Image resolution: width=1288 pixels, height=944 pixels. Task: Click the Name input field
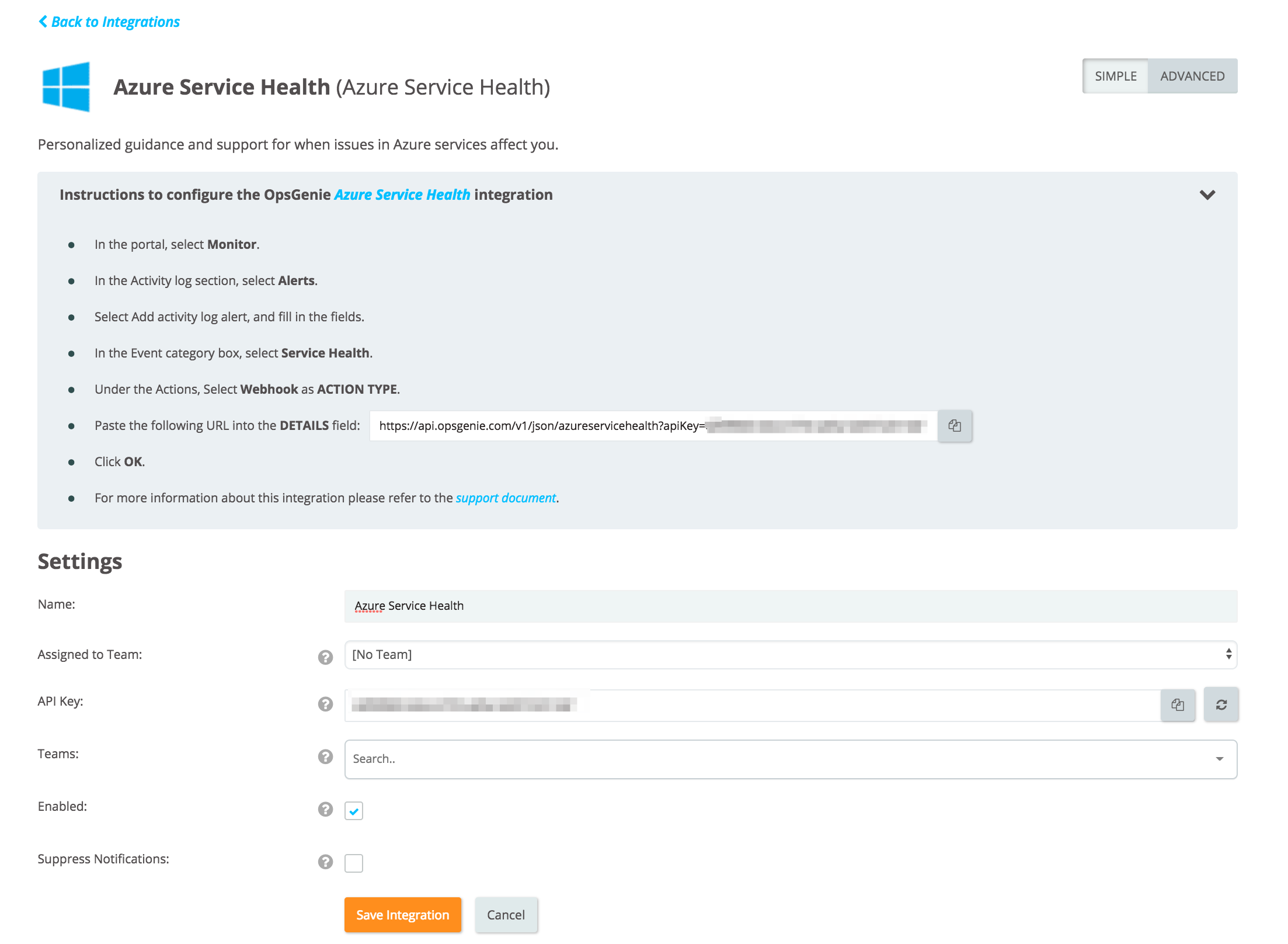click(791, 606)
